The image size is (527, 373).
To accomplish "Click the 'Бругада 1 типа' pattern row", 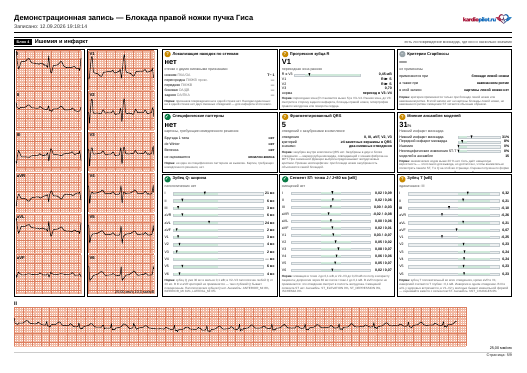I will 219,138.
